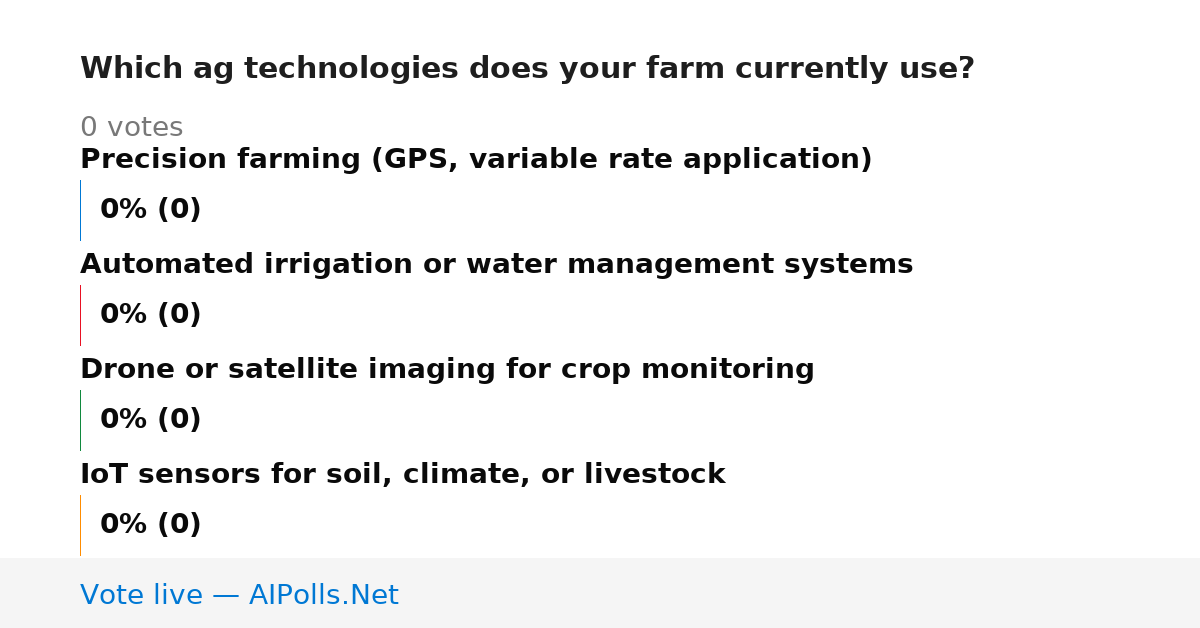Click the 0 votes counter text
1200x628 pixels.
131,128
